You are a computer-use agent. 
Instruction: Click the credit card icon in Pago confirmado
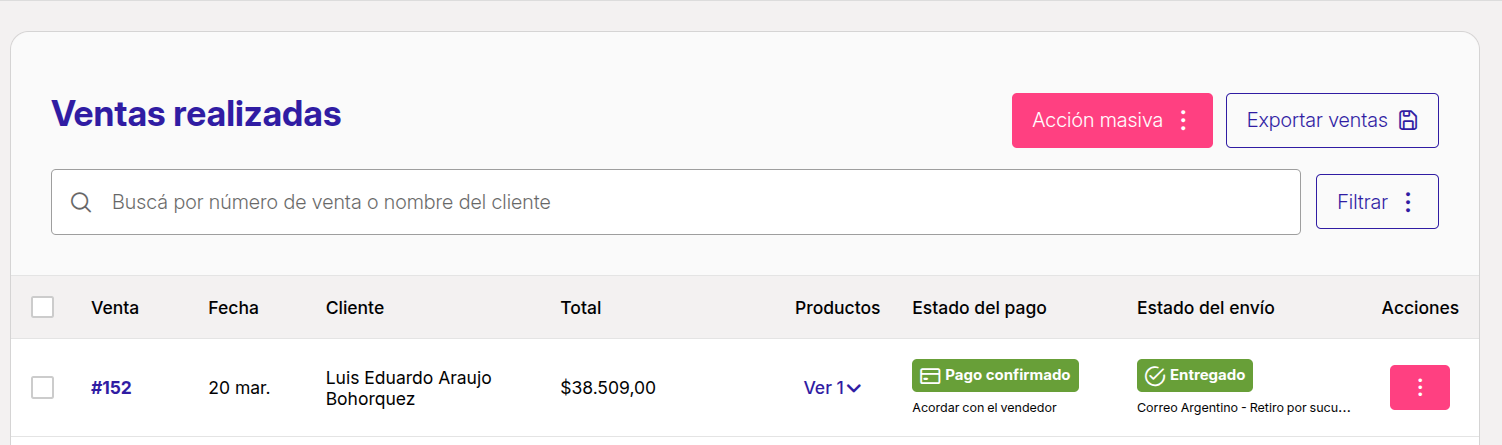[x=930, y=376]
